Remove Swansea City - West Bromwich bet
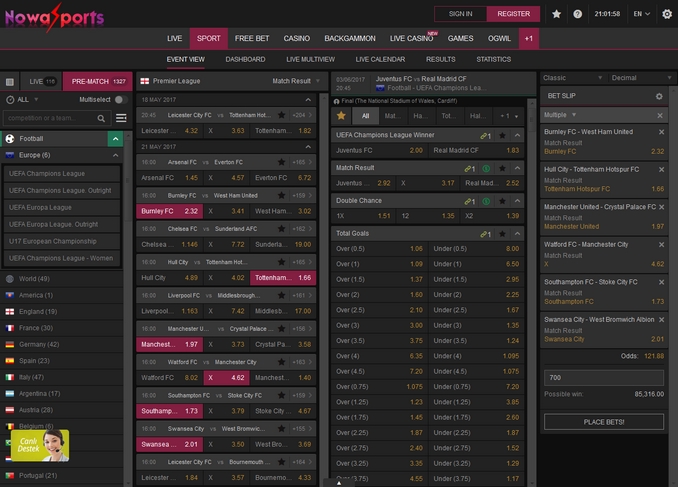The width and height of the screenshot is (678, 487). click(661, 320)
